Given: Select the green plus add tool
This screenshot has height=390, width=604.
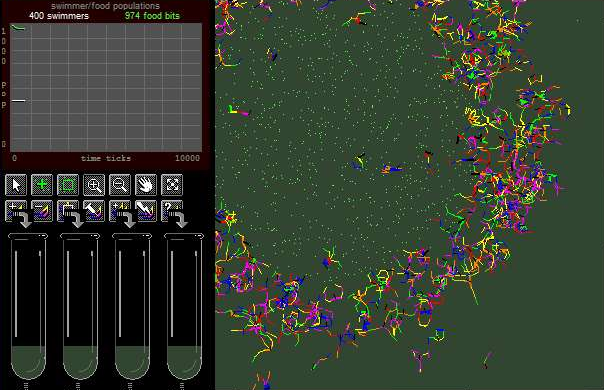Looking at the screenshot, I should (x=42, y=185).
